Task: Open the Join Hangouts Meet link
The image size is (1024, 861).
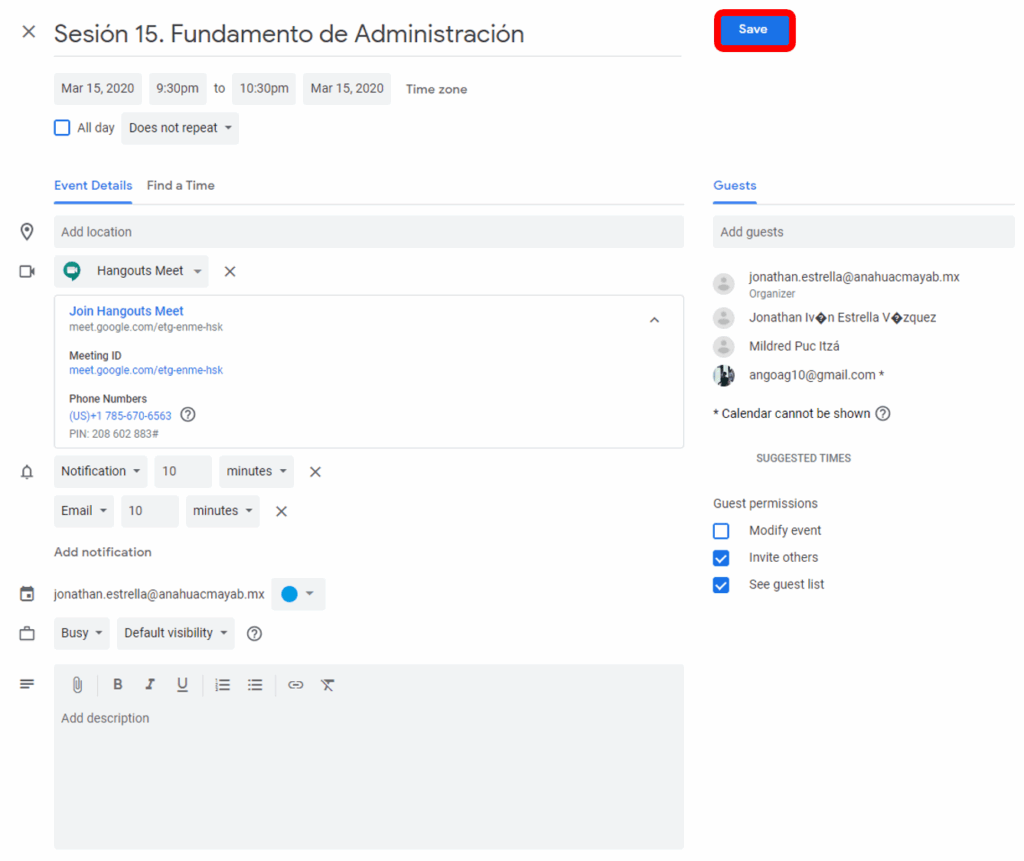Action: [126, 311]
